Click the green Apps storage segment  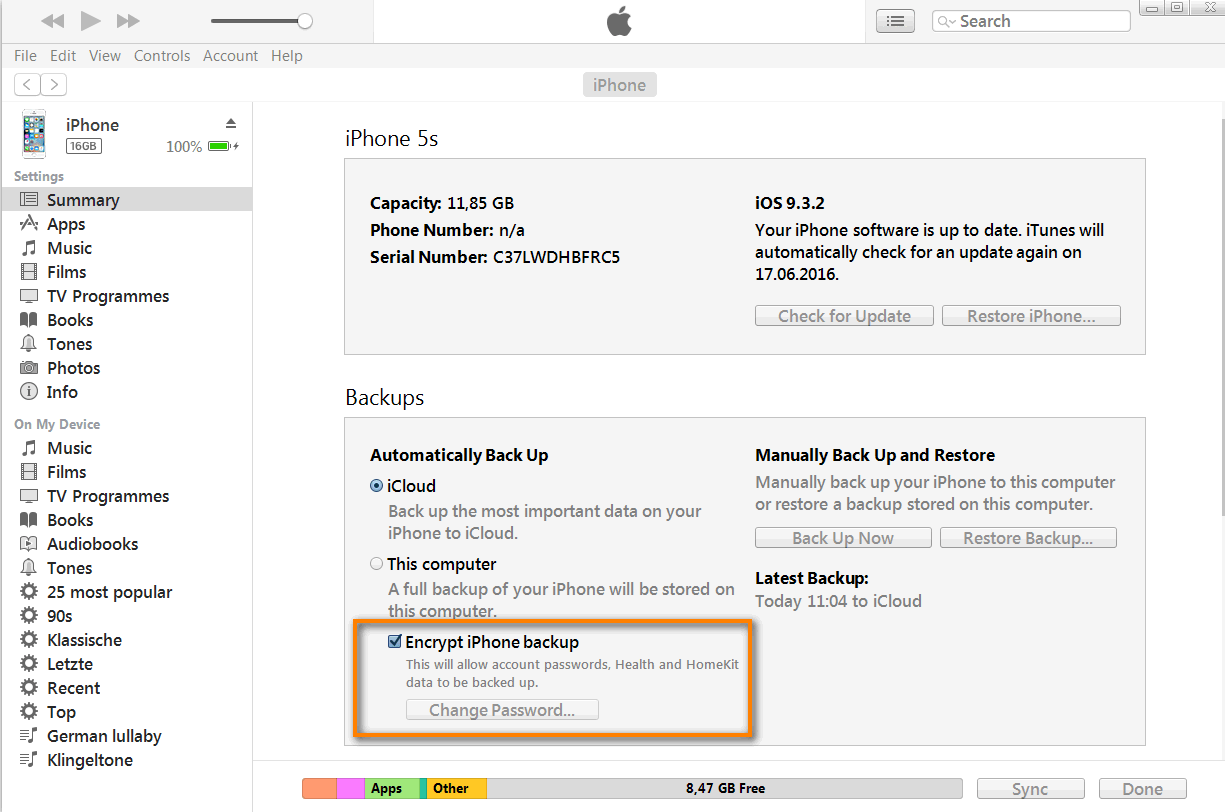pyautogui.click(x=392, y=789)
